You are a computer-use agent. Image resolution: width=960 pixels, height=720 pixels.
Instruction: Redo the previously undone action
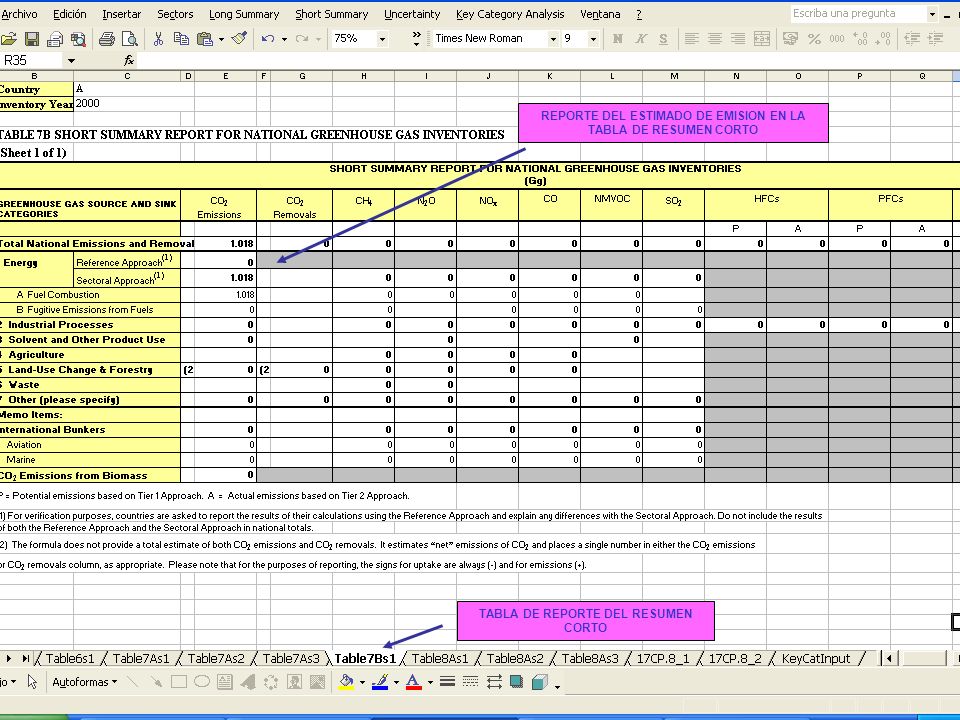click(302, 39)
